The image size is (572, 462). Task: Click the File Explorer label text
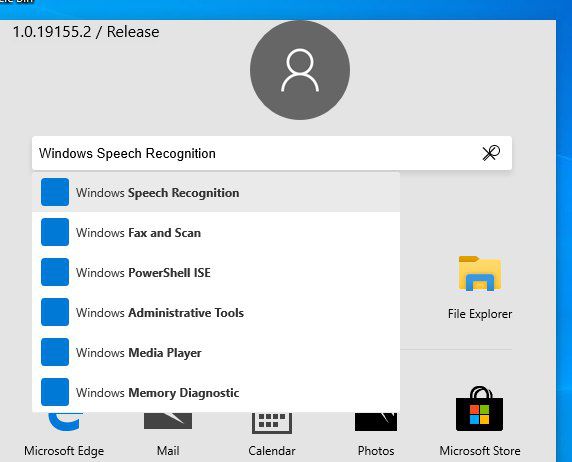point(480,314)
